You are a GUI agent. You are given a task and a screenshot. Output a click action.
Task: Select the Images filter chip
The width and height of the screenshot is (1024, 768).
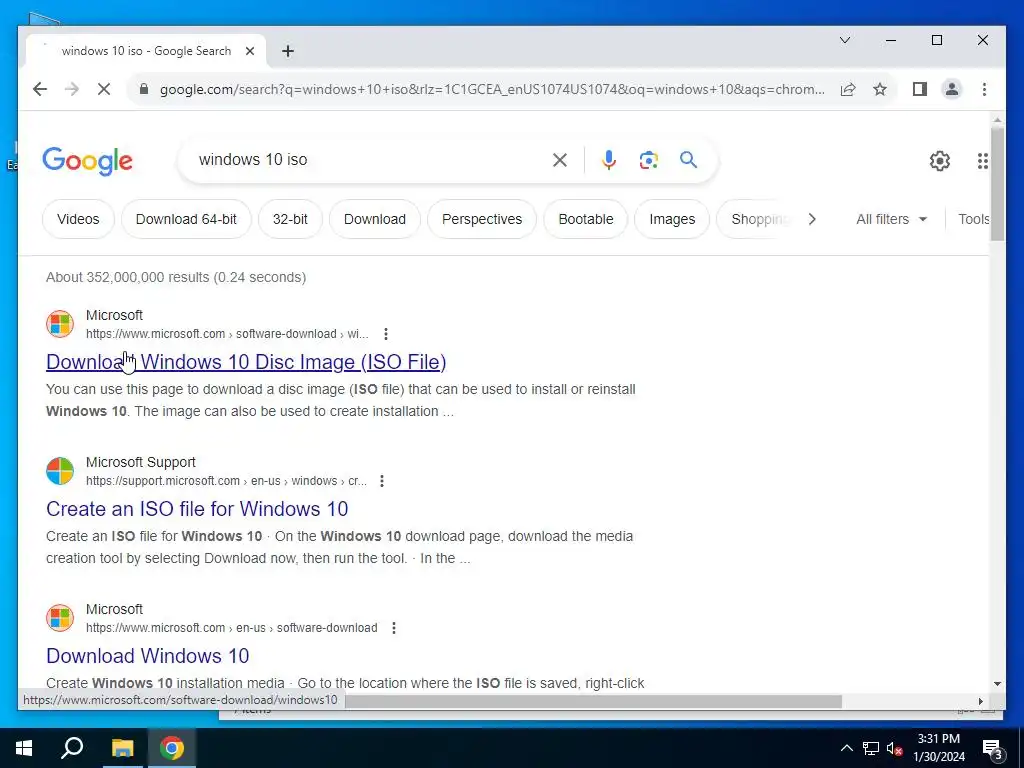[672, 219]
